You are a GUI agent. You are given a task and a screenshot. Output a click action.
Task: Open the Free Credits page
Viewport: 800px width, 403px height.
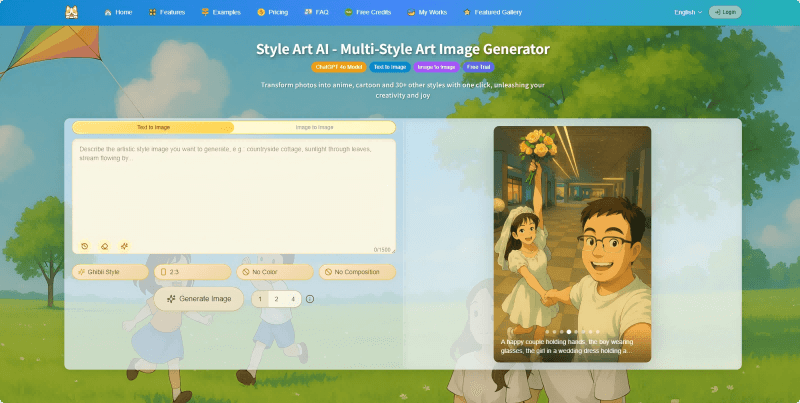tap(367, 12)
